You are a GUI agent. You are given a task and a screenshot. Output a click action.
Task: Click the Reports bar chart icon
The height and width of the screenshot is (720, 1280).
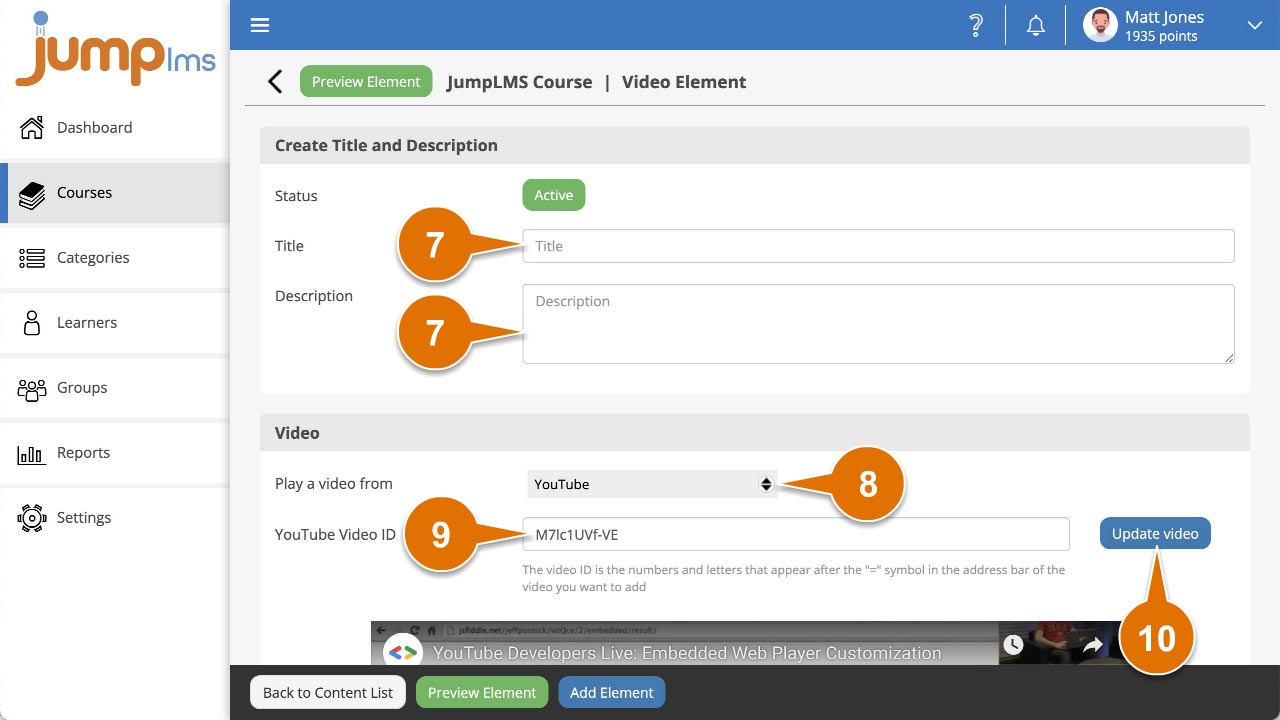point(32,453)
